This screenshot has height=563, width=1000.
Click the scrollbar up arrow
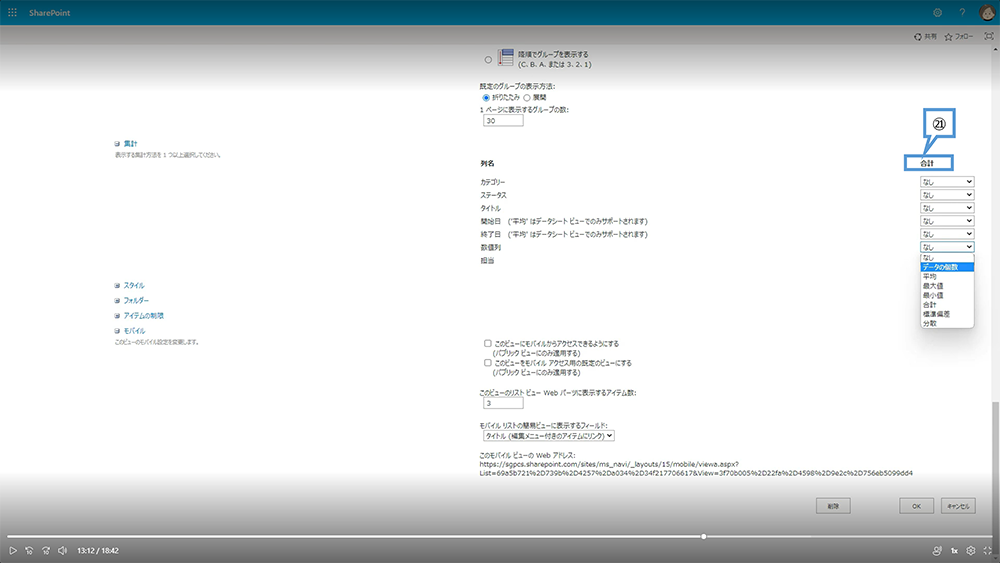[995, 48]
